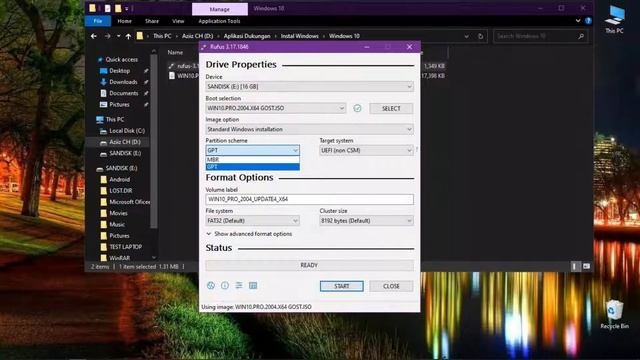The image size is (640, 360).
Task: Expand the Explorer ribbon chevron
Action: point(578,21)
